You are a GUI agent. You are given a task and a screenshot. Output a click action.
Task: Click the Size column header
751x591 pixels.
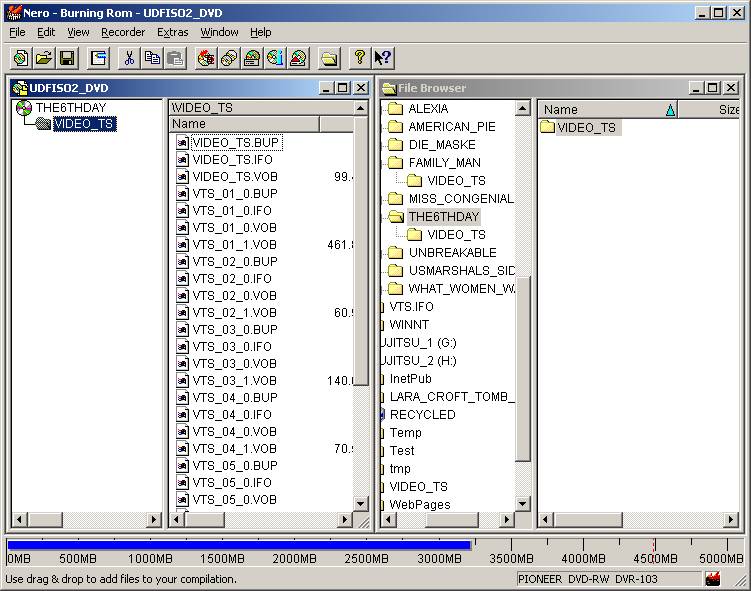pyautogui.click(x=728, y=110)
